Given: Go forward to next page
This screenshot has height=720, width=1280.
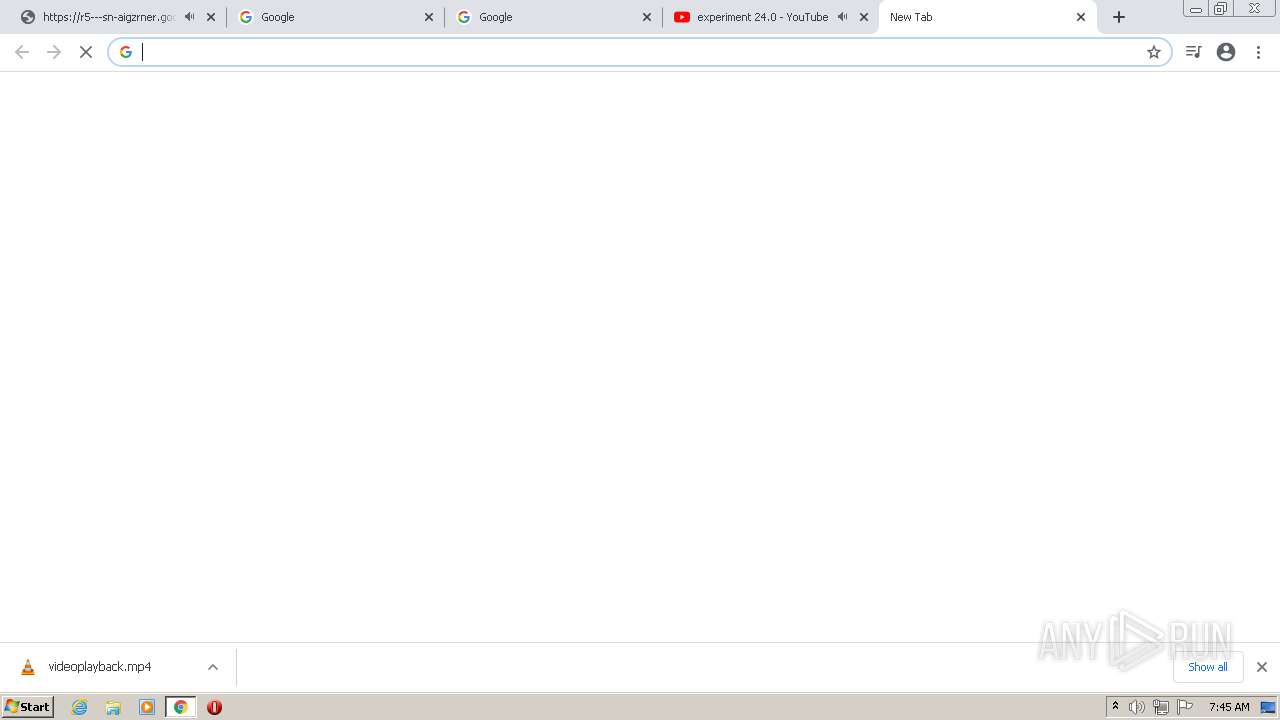Looking at the screenshot, I should tap(54, 52).
